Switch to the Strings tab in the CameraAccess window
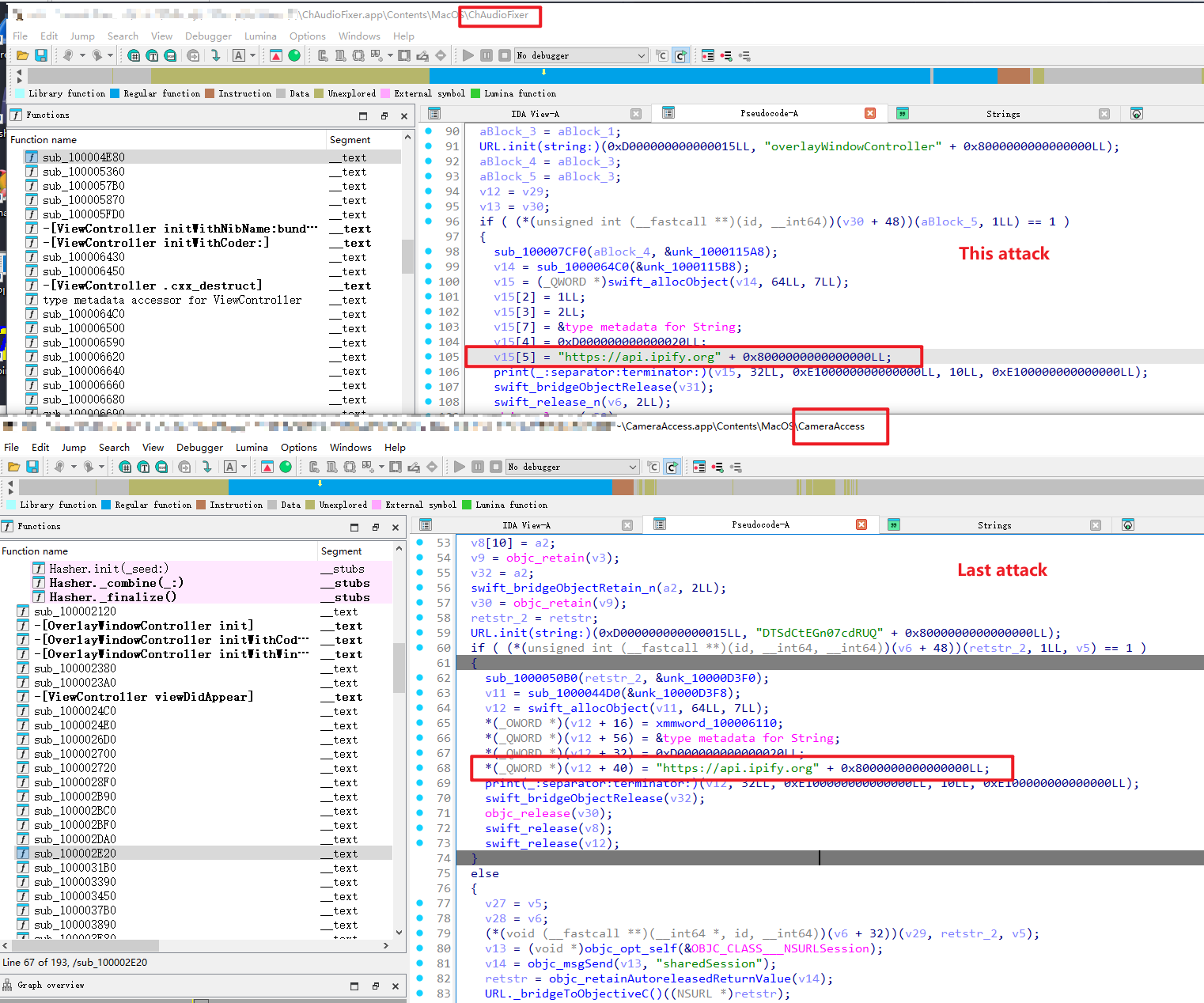 [994, 525]
